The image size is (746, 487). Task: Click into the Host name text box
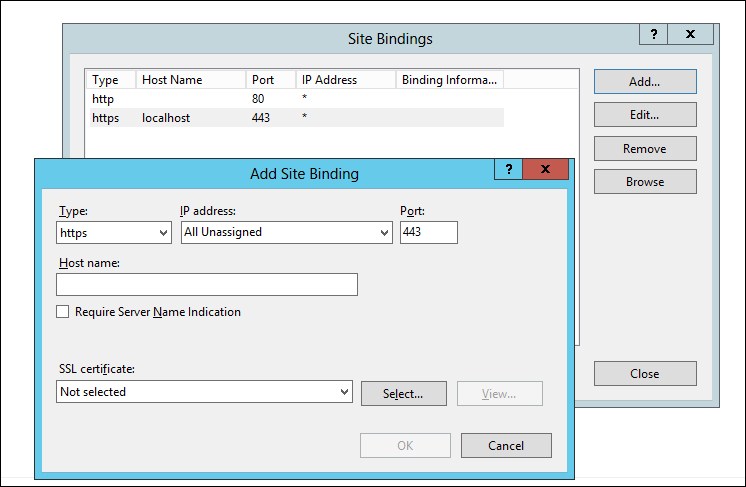click(x=207, y=284)
